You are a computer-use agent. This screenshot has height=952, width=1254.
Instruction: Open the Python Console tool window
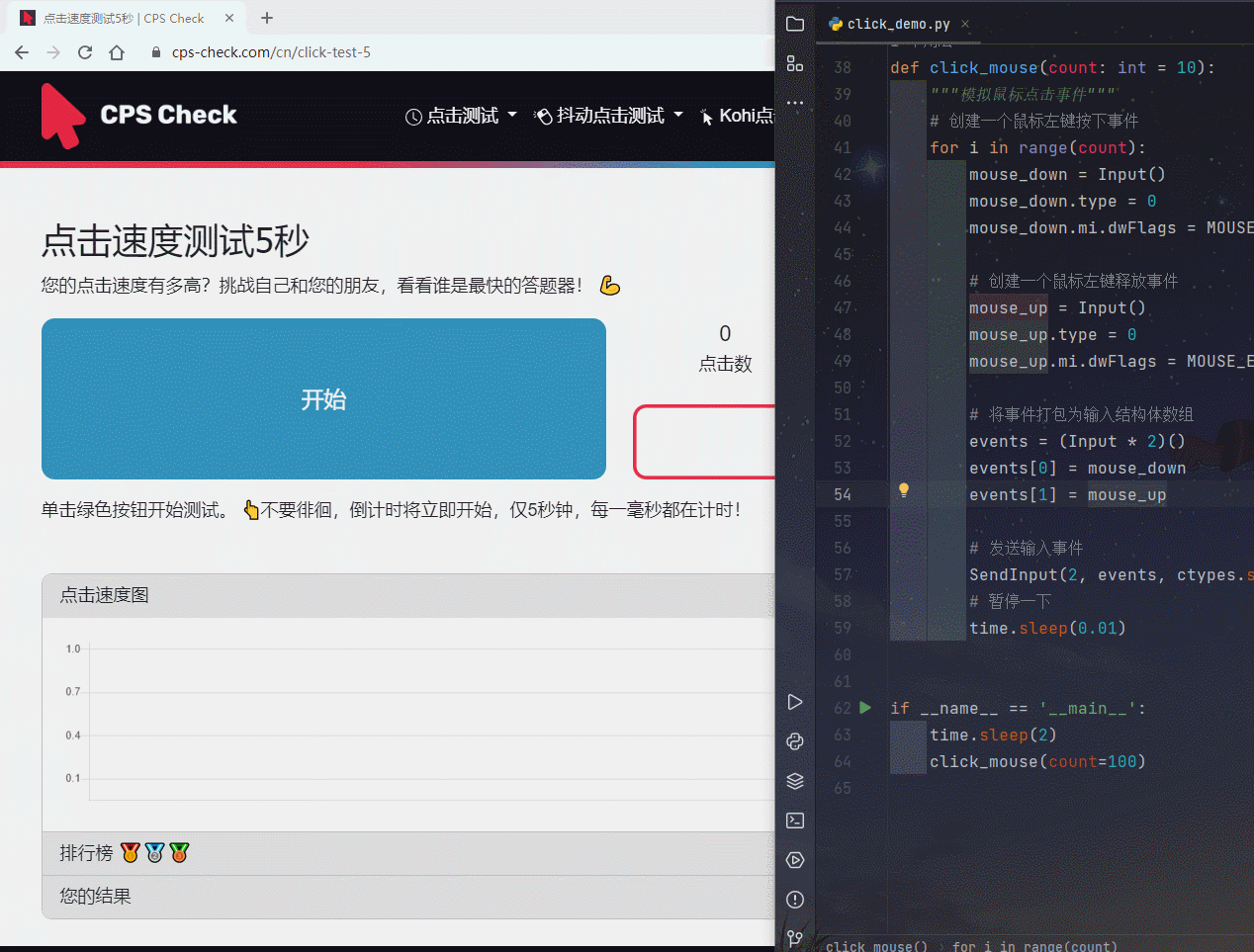[x=795, y=741]
